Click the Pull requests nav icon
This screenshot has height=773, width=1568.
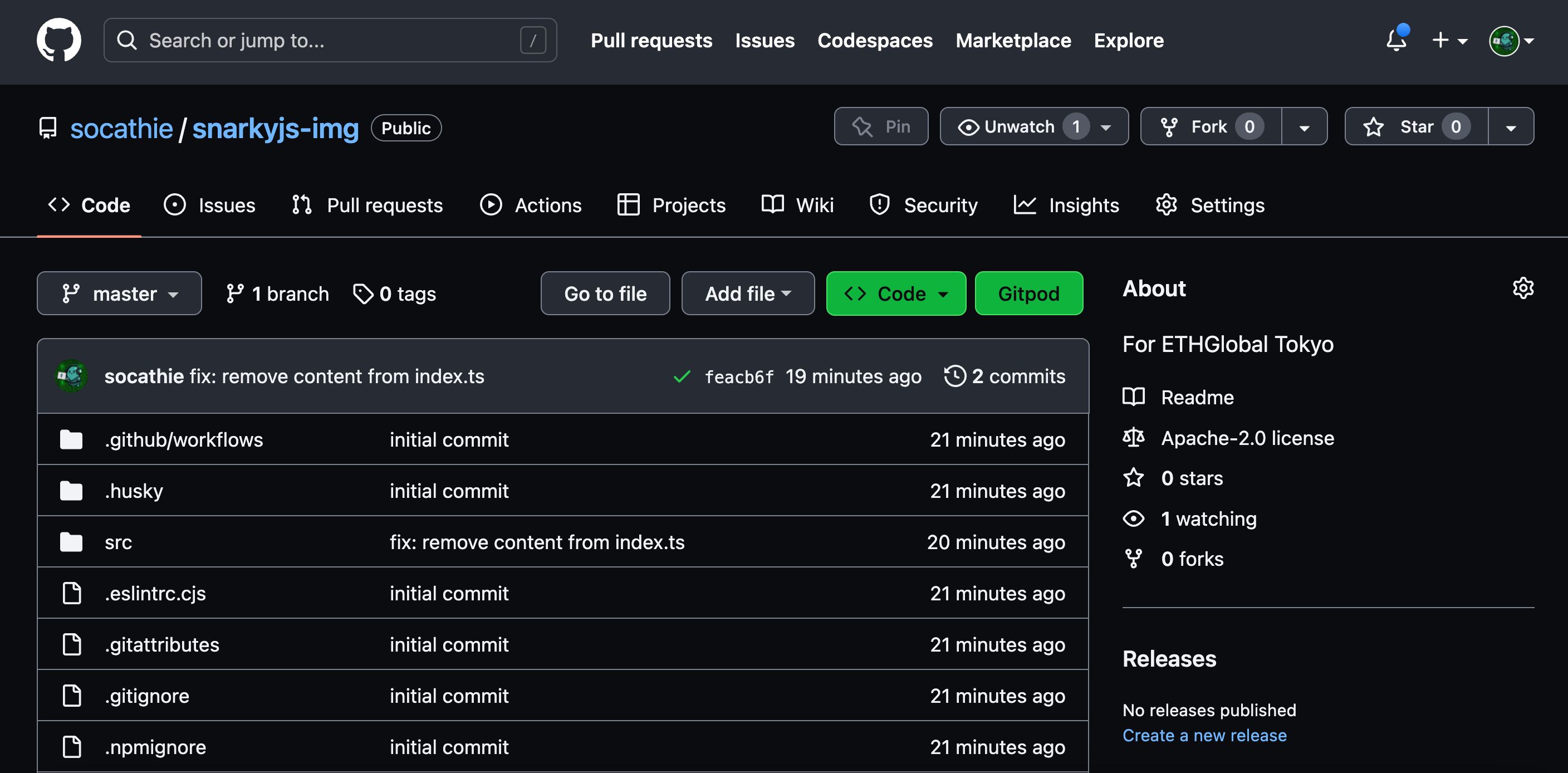tap(302, 205)
